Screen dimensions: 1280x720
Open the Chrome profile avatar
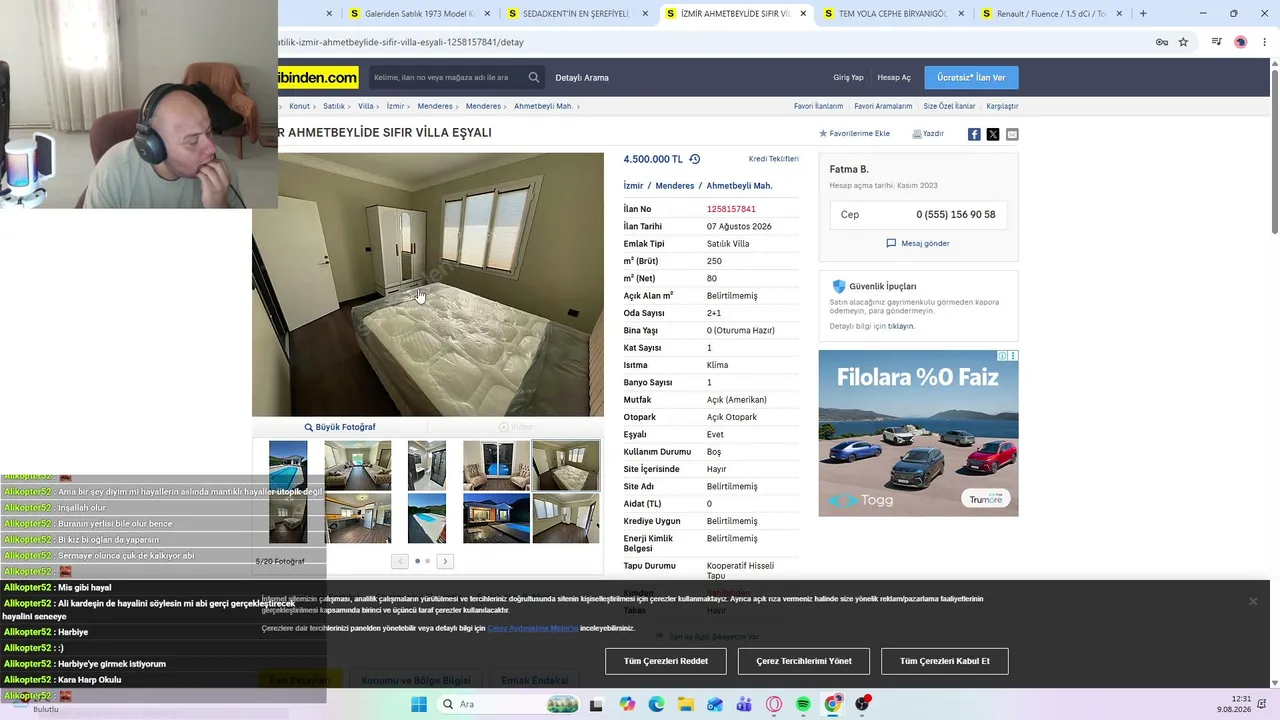click(1241, 42)
